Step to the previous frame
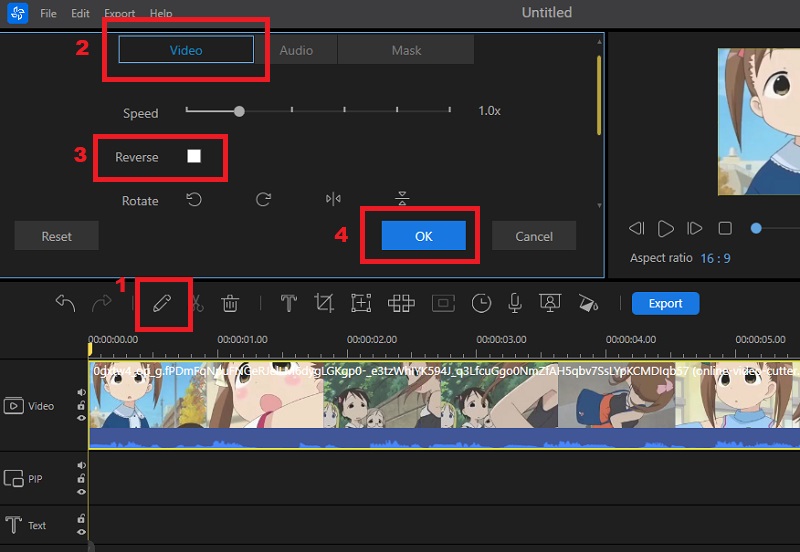 tap(636, 228)
